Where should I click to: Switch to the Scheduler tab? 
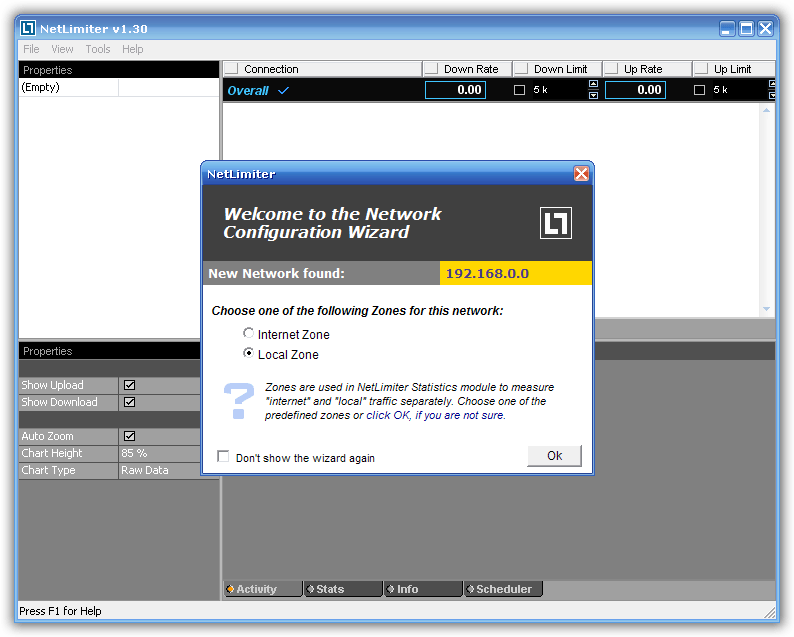click(x=504, y=589)
